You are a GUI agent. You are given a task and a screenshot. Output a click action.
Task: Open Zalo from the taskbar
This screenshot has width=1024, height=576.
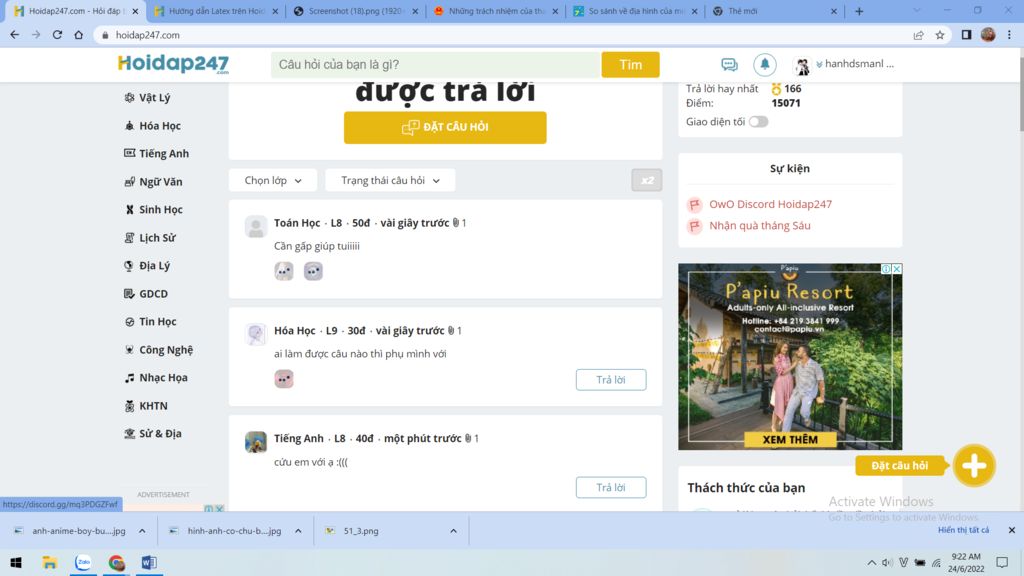pyautogui.click(x=83, y=562)
